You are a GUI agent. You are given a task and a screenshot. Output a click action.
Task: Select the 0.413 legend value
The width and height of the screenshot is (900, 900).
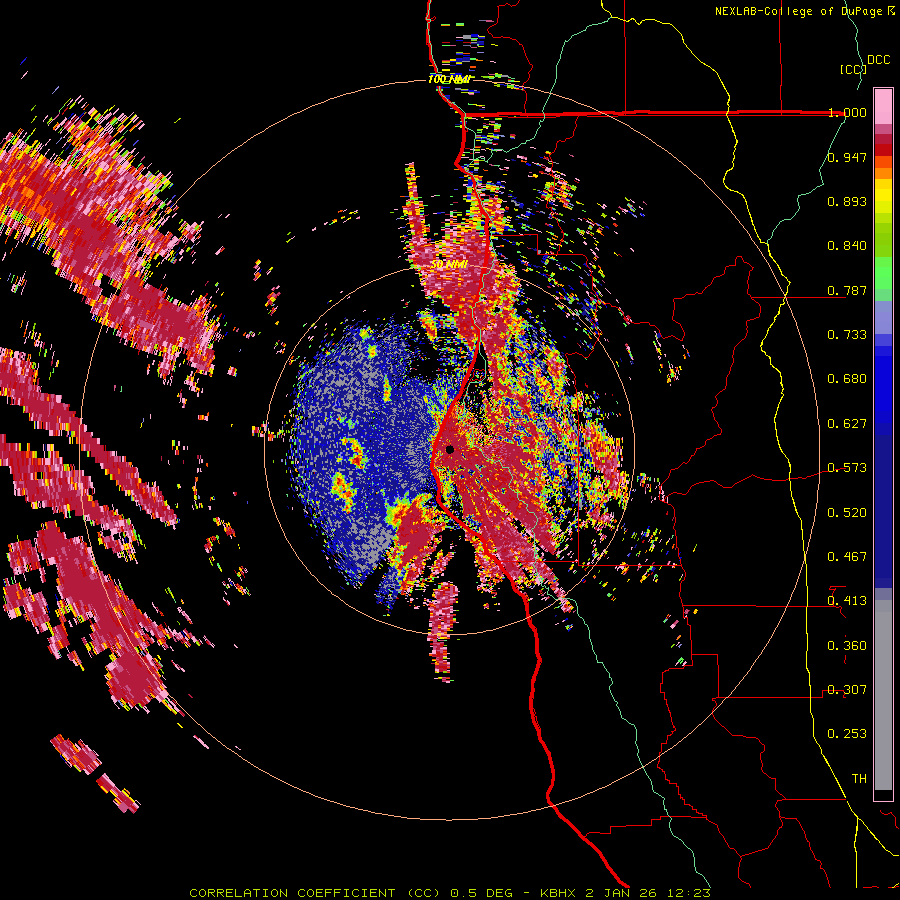[847, 601]
